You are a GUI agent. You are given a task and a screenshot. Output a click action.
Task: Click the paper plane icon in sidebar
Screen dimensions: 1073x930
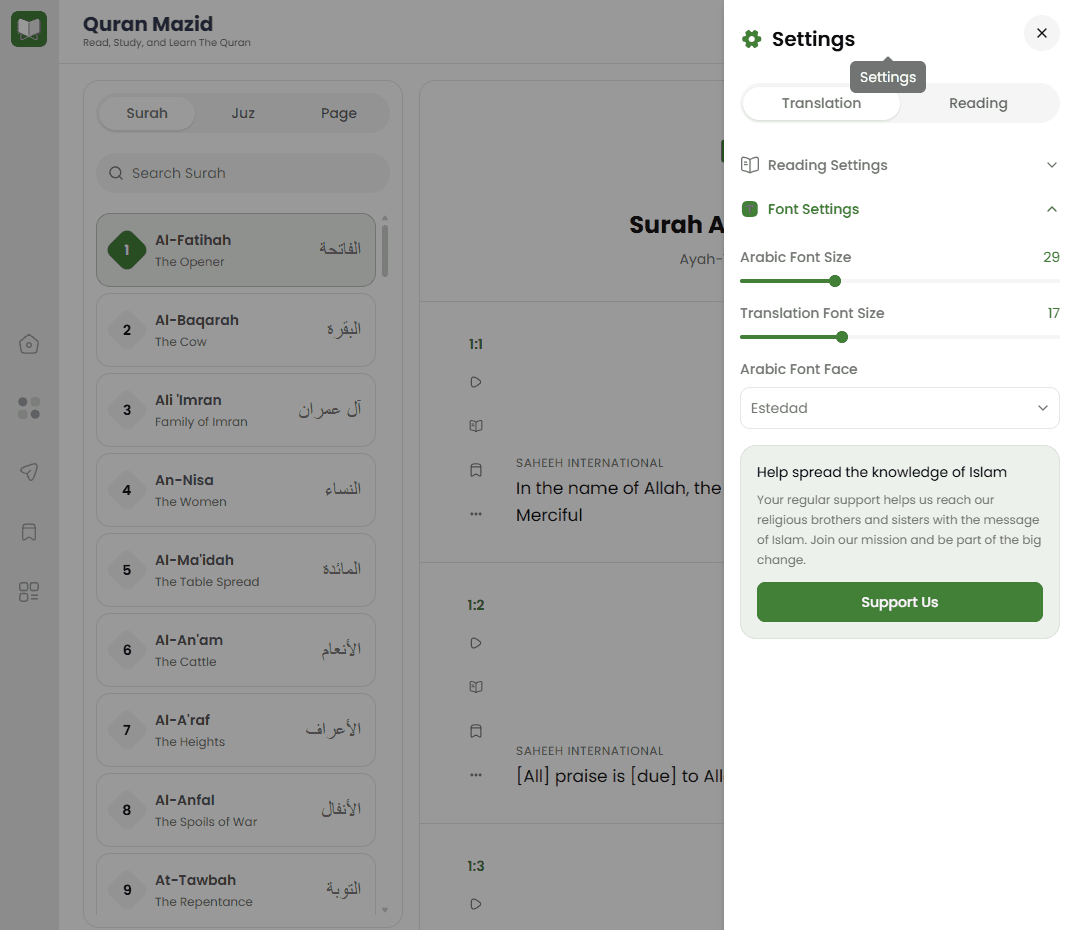coord(29,471)
